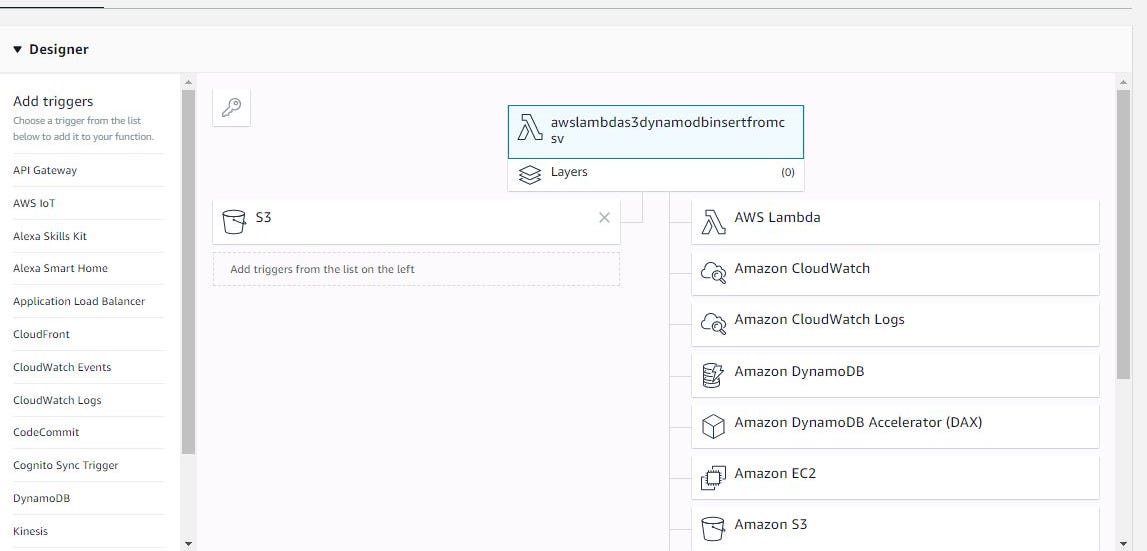Select the Amazon DynamoDB Accelerator (DAX) card
Viewport: 1147px width, 551px height.
pyautogui.click(x=895, y=427)
